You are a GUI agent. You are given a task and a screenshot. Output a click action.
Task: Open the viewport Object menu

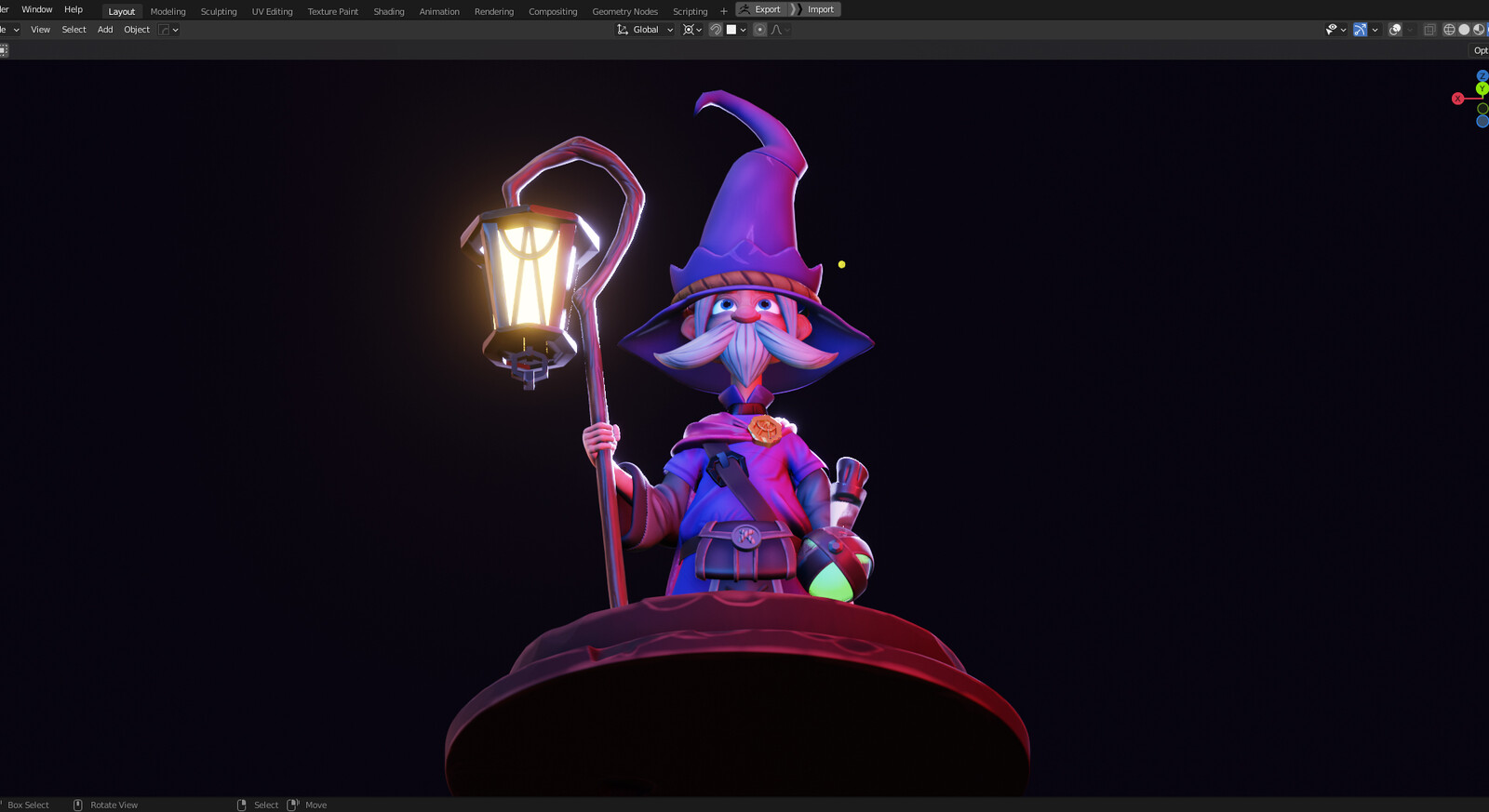[x=137, y=30]
